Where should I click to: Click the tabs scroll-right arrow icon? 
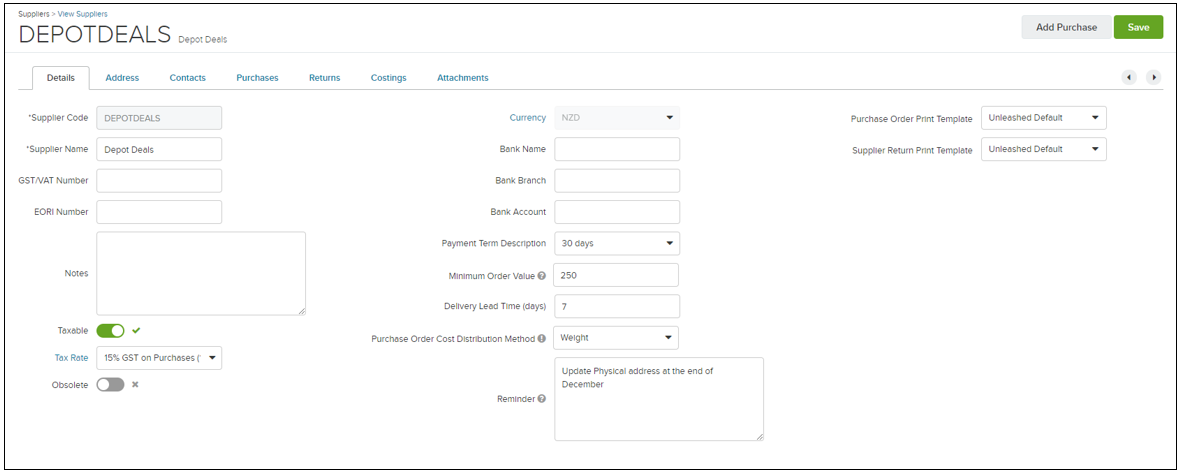tap(1153, 77)
